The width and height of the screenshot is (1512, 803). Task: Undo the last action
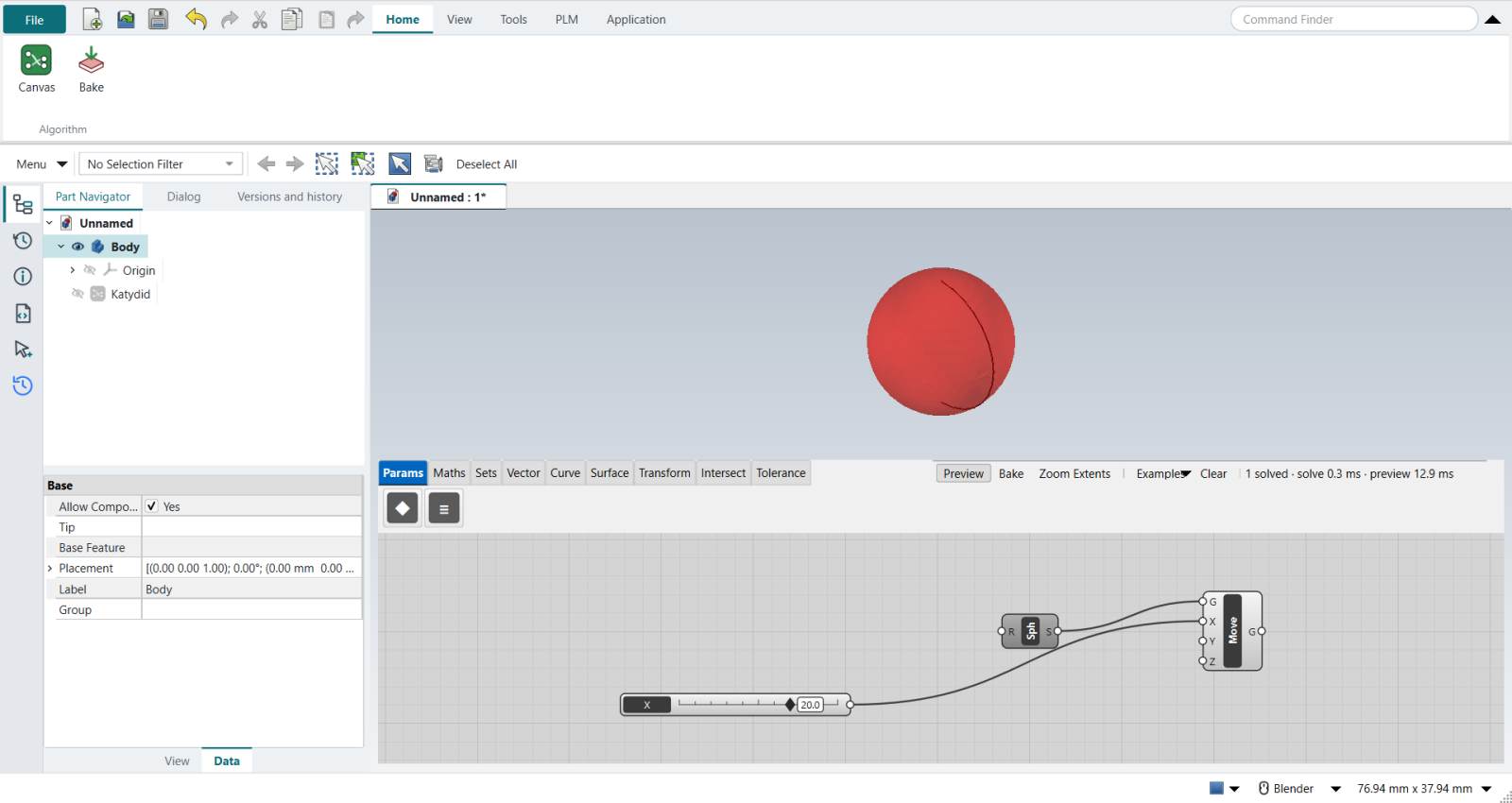196,19
